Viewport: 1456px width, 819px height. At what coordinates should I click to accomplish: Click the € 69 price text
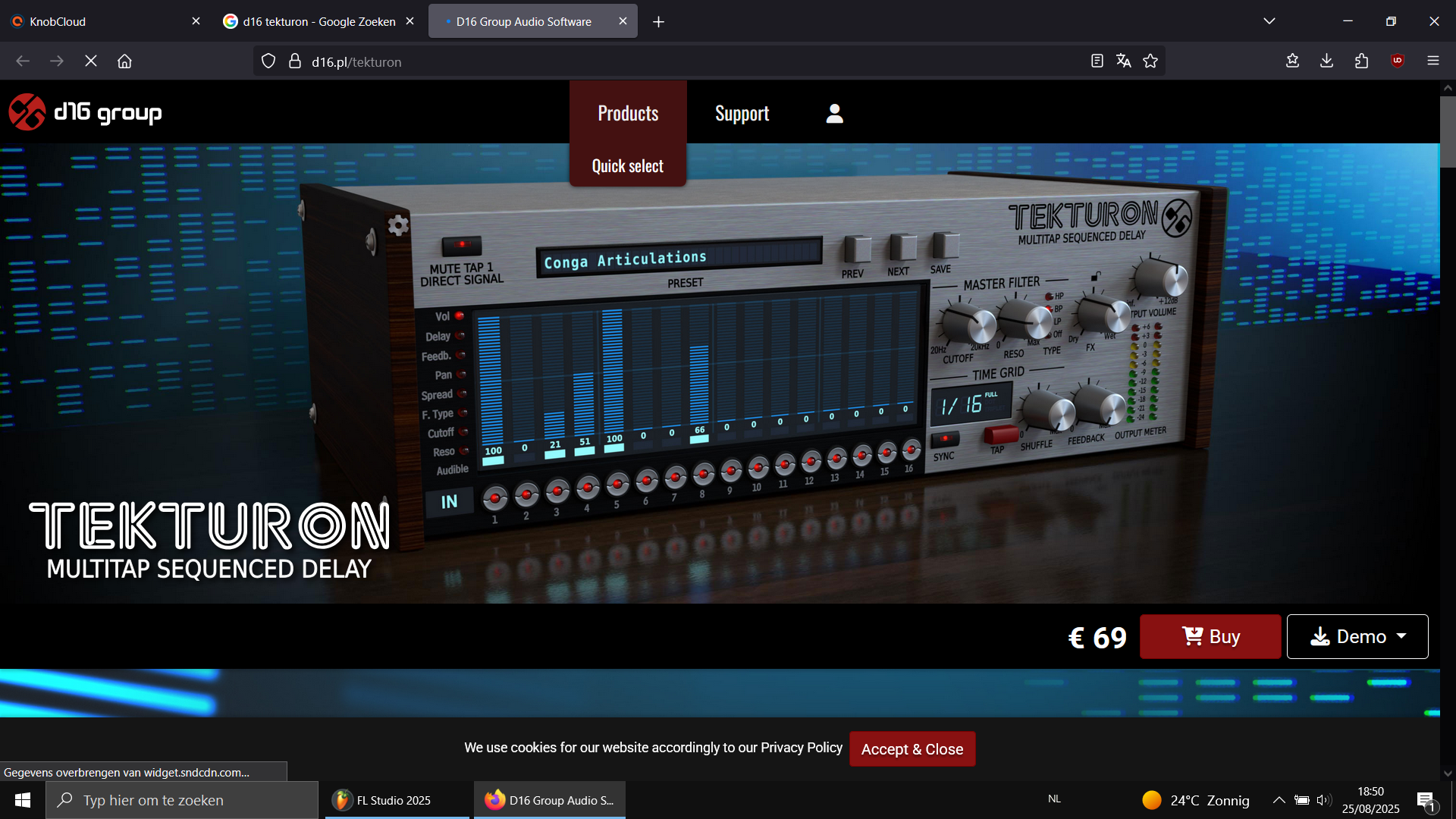coord(1097,637)
